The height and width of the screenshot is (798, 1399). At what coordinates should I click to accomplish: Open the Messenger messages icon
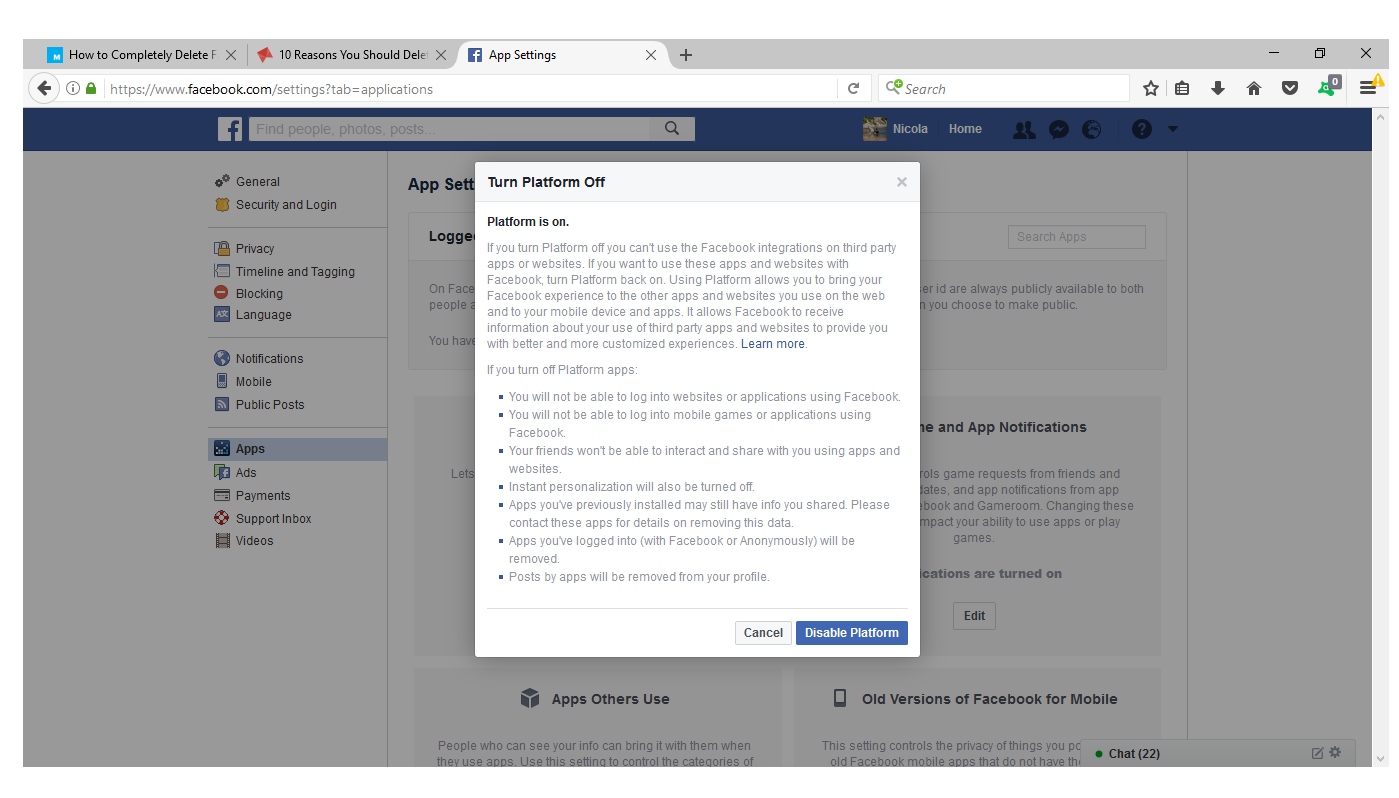[x=1059, y=130]
